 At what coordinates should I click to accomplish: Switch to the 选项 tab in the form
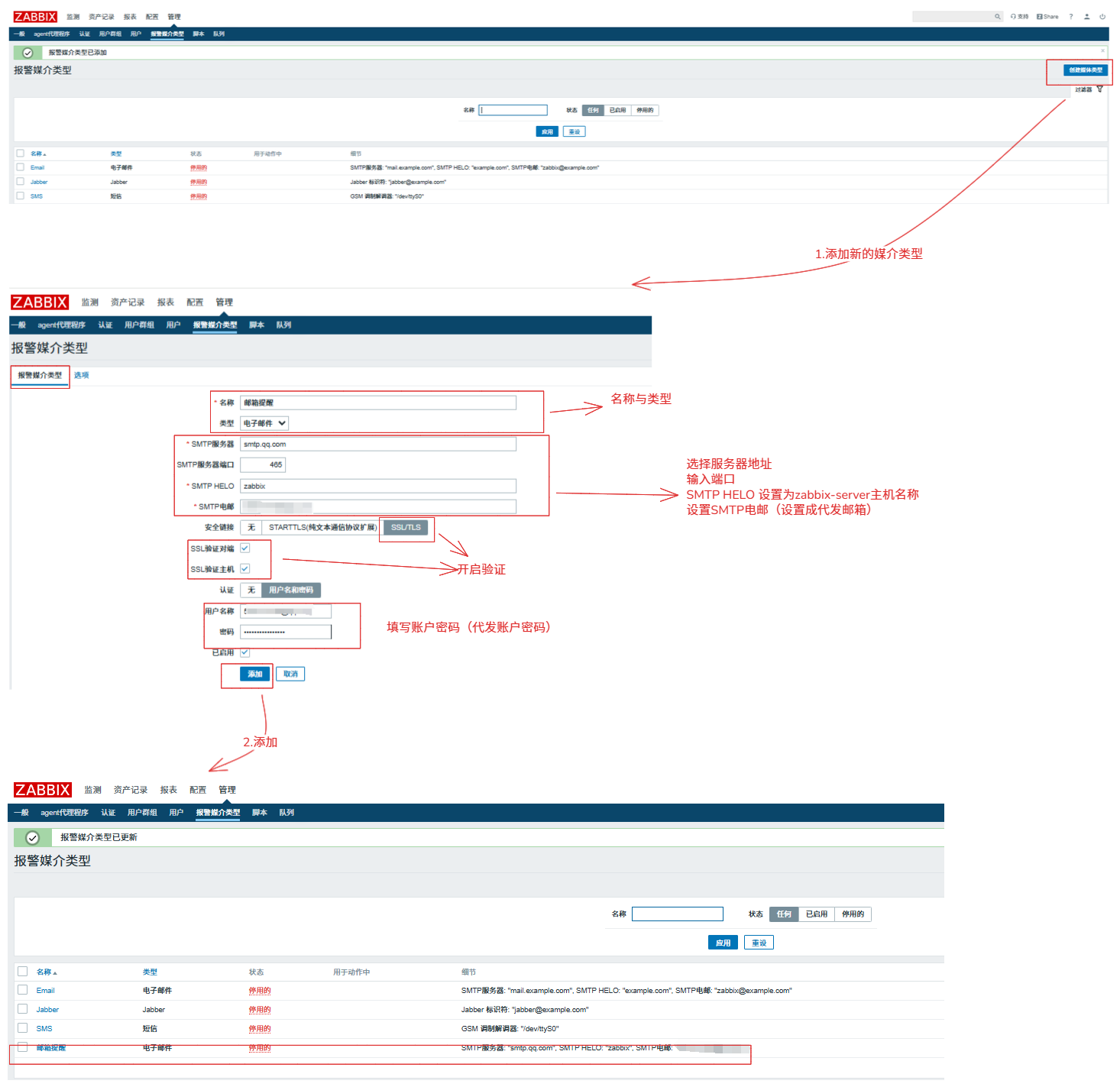(x=82, y=375)
